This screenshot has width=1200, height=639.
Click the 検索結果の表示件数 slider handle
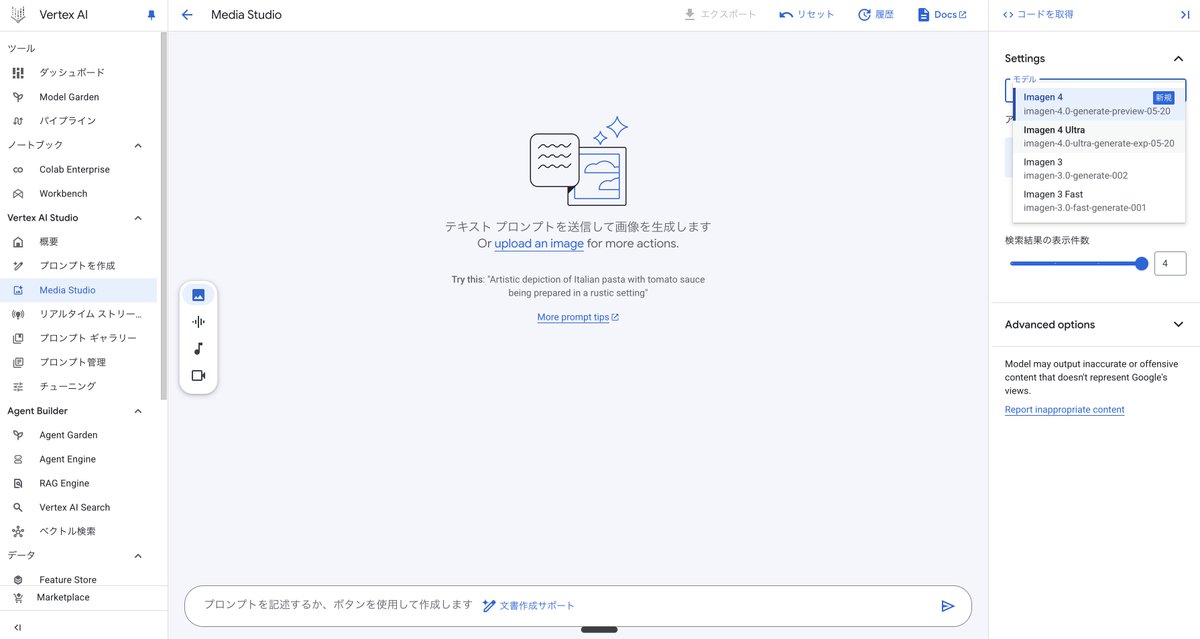coord(1142,264)
